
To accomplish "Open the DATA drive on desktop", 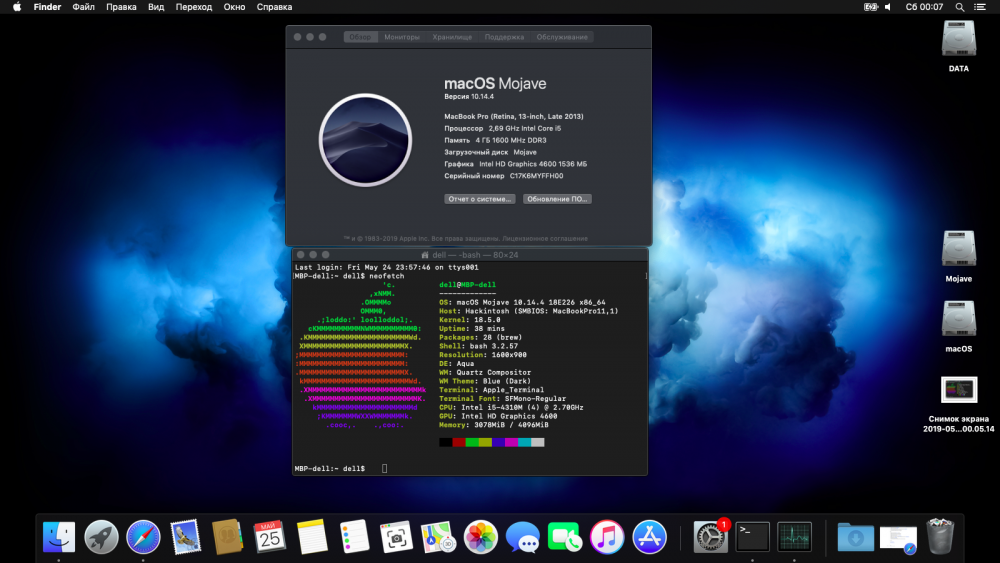I will [958, 40].
